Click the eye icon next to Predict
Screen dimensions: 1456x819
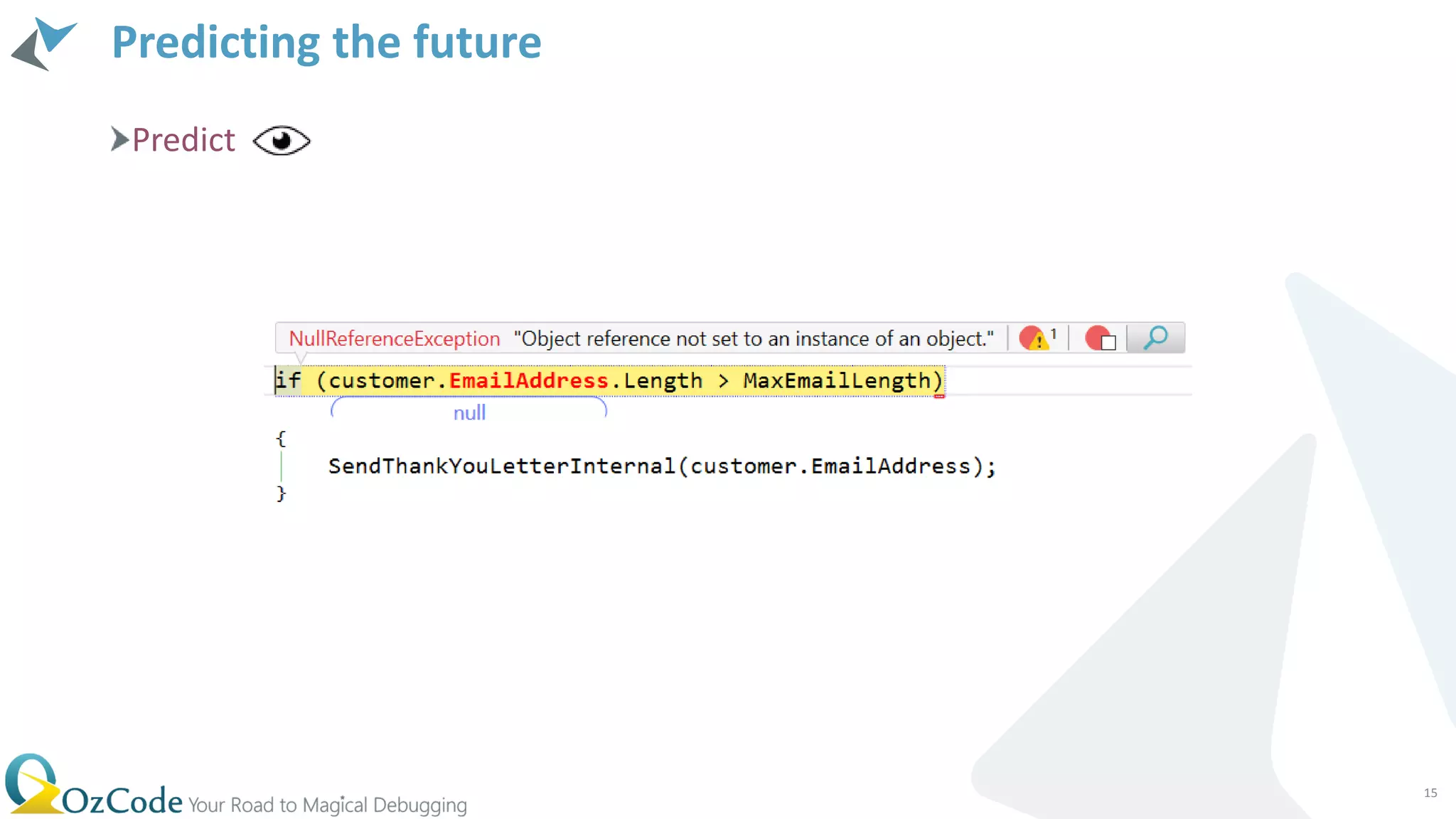[x=282, y=140]
